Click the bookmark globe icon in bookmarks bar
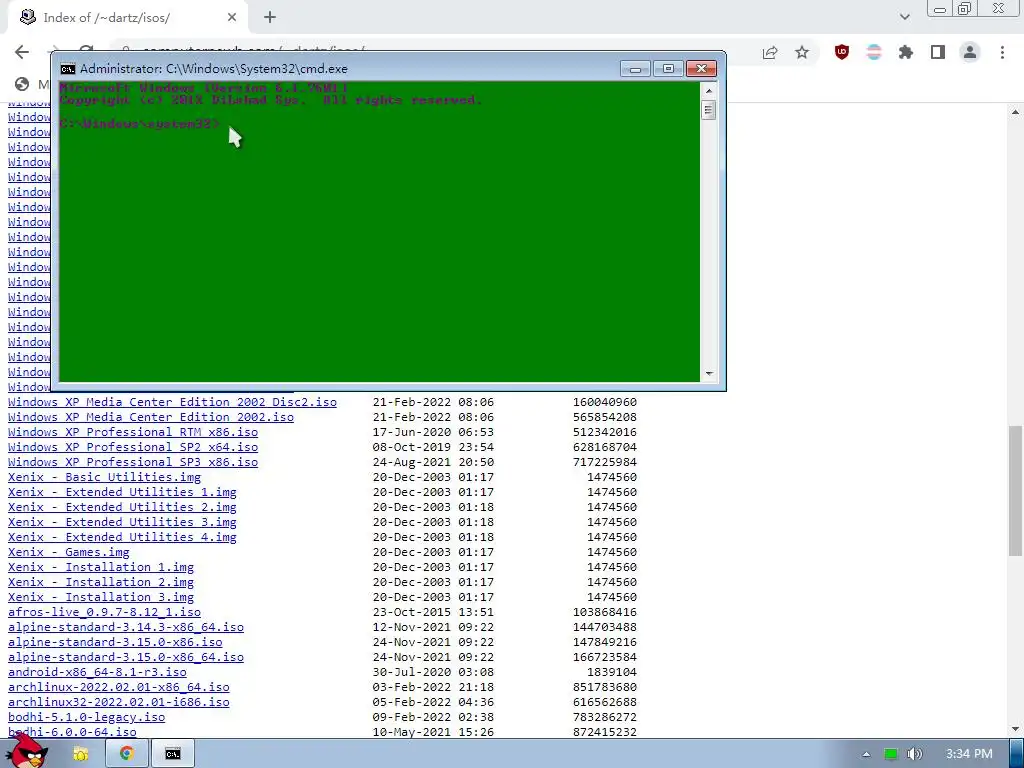Image resolution: width=1024 pixels, height=768 pixels. 22,84
